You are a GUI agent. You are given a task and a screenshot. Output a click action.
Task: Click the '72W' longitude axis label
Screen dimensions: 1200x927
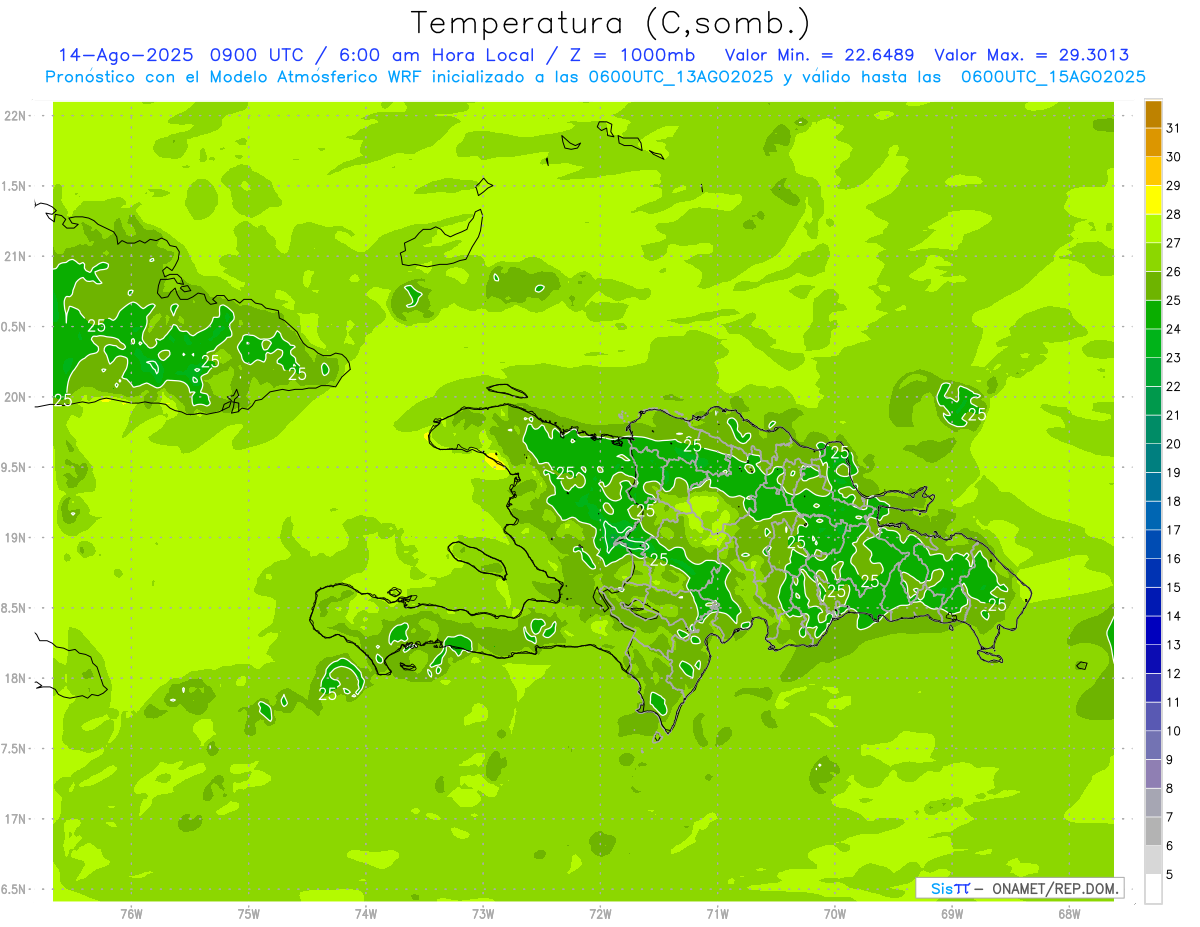click(x=600, y=914)
